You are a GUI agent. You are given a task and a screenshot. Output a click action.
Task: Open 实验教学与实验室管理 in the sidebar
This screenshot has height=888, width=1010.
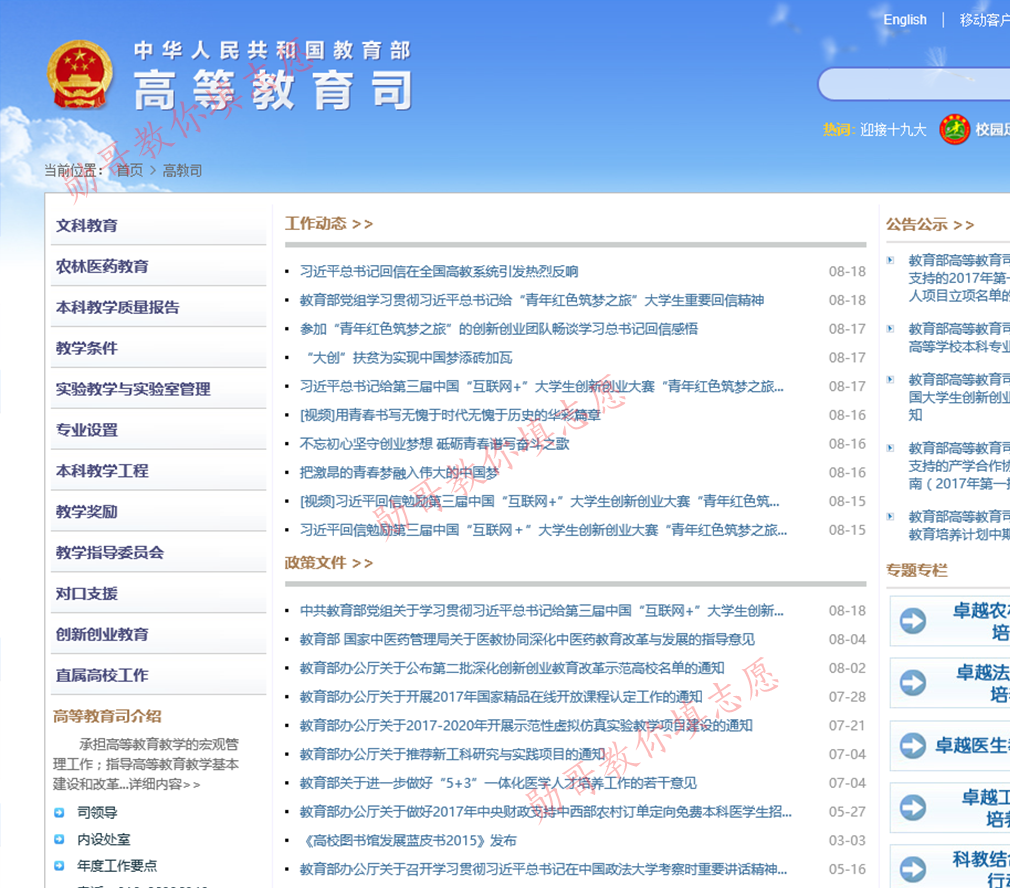(x=133, y=389)
